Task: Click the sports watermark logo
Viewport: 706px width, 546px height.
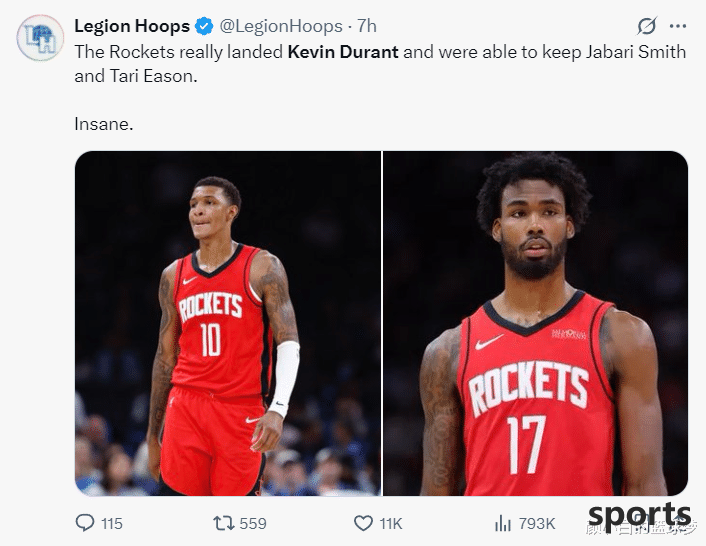Action: click(x=639, y=515)
